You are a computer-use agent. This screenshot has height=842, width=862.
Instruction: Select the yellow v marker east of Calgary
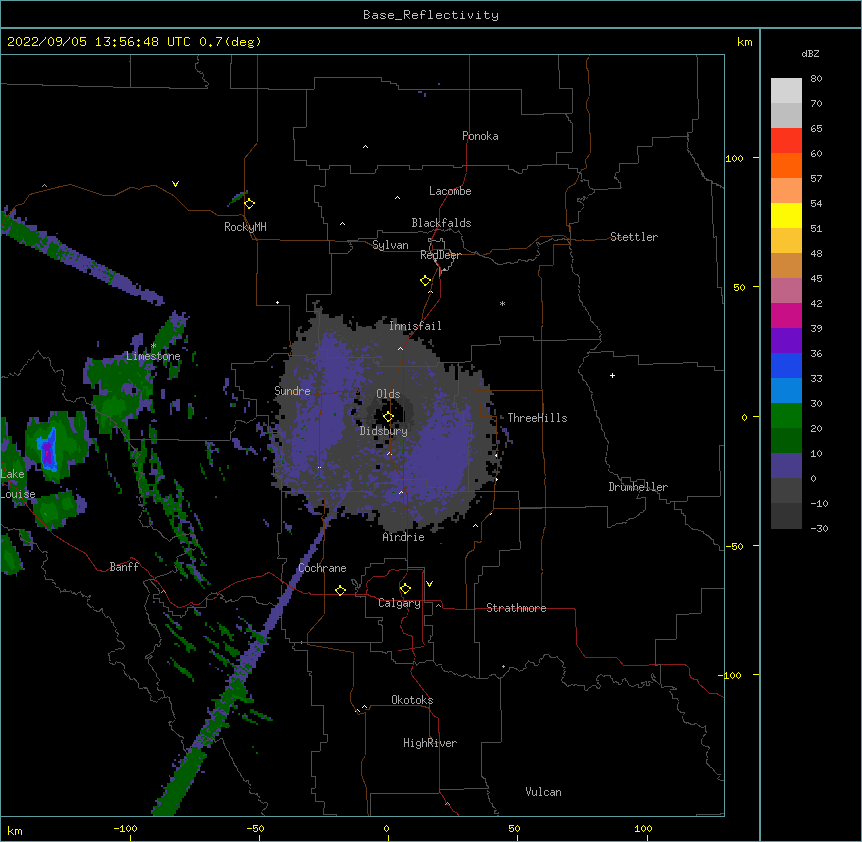[x=429, y=584]
